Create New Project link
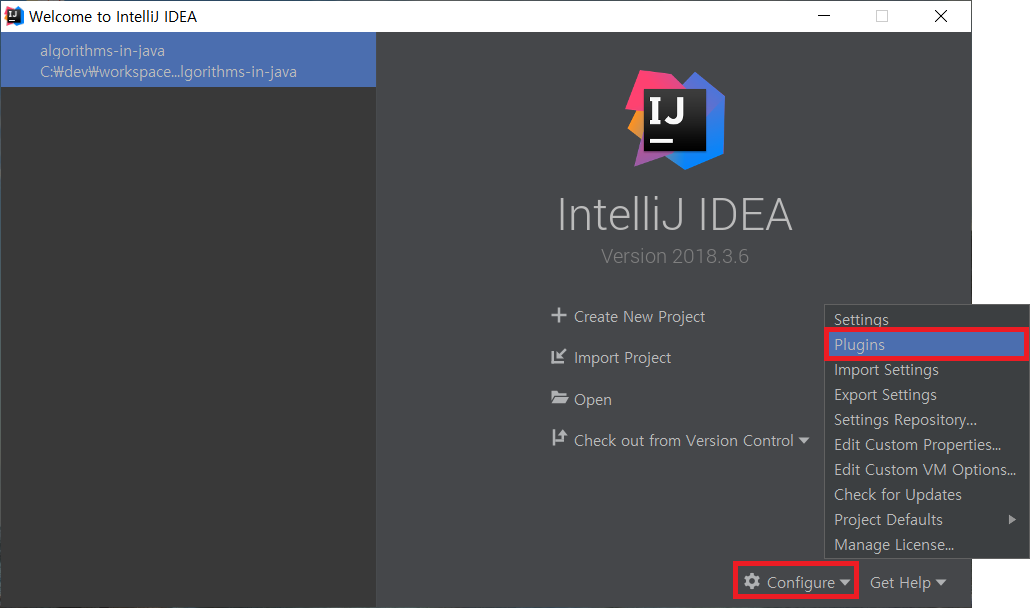 pyautogui.click(x=639, y=317)
